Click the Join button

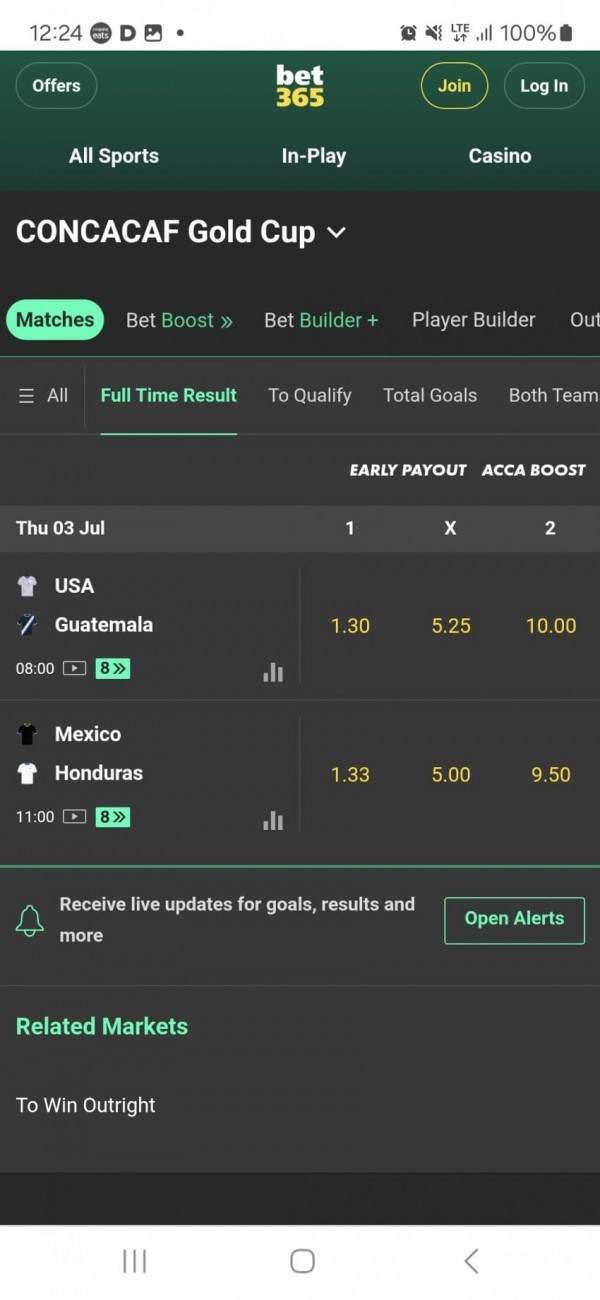pos(454,86)
